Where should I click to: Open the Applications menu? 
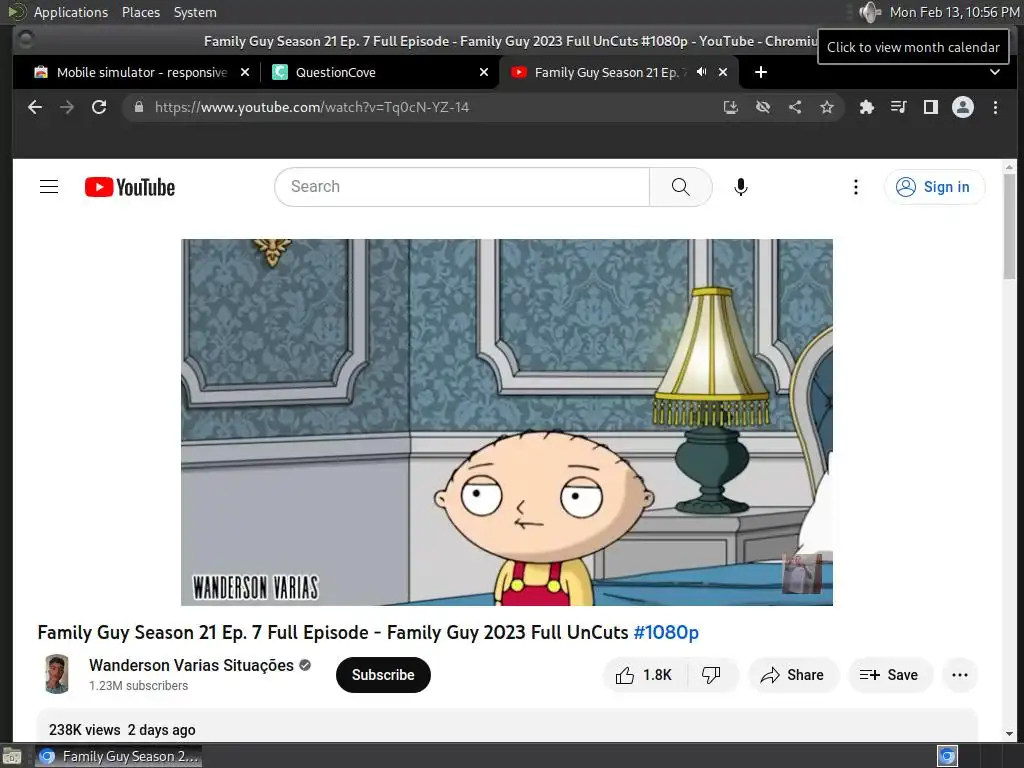71,12
